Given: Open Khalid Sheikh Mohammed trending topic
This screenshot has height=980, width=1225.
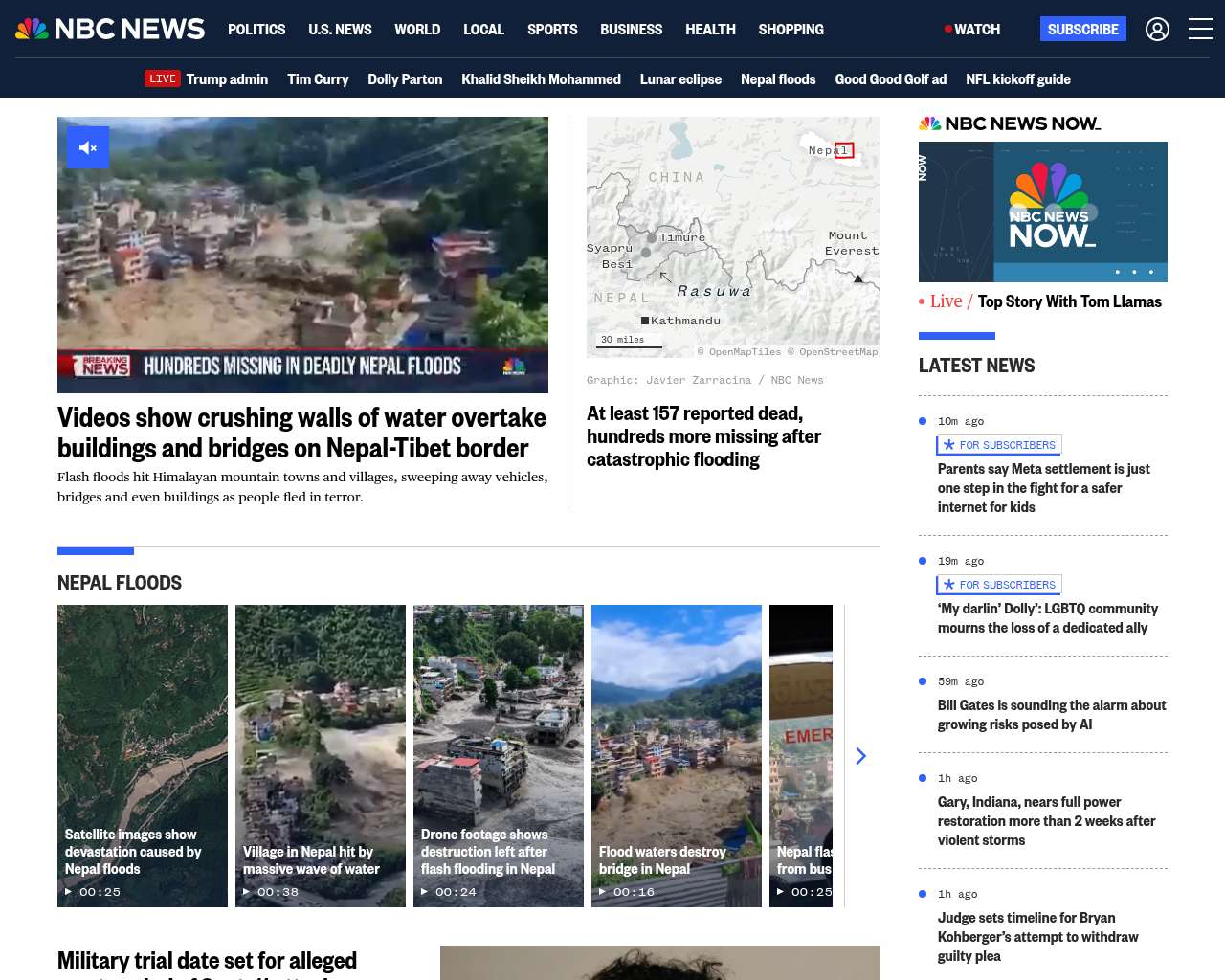Looking at the screenshot, I should (x=541, y=79).
